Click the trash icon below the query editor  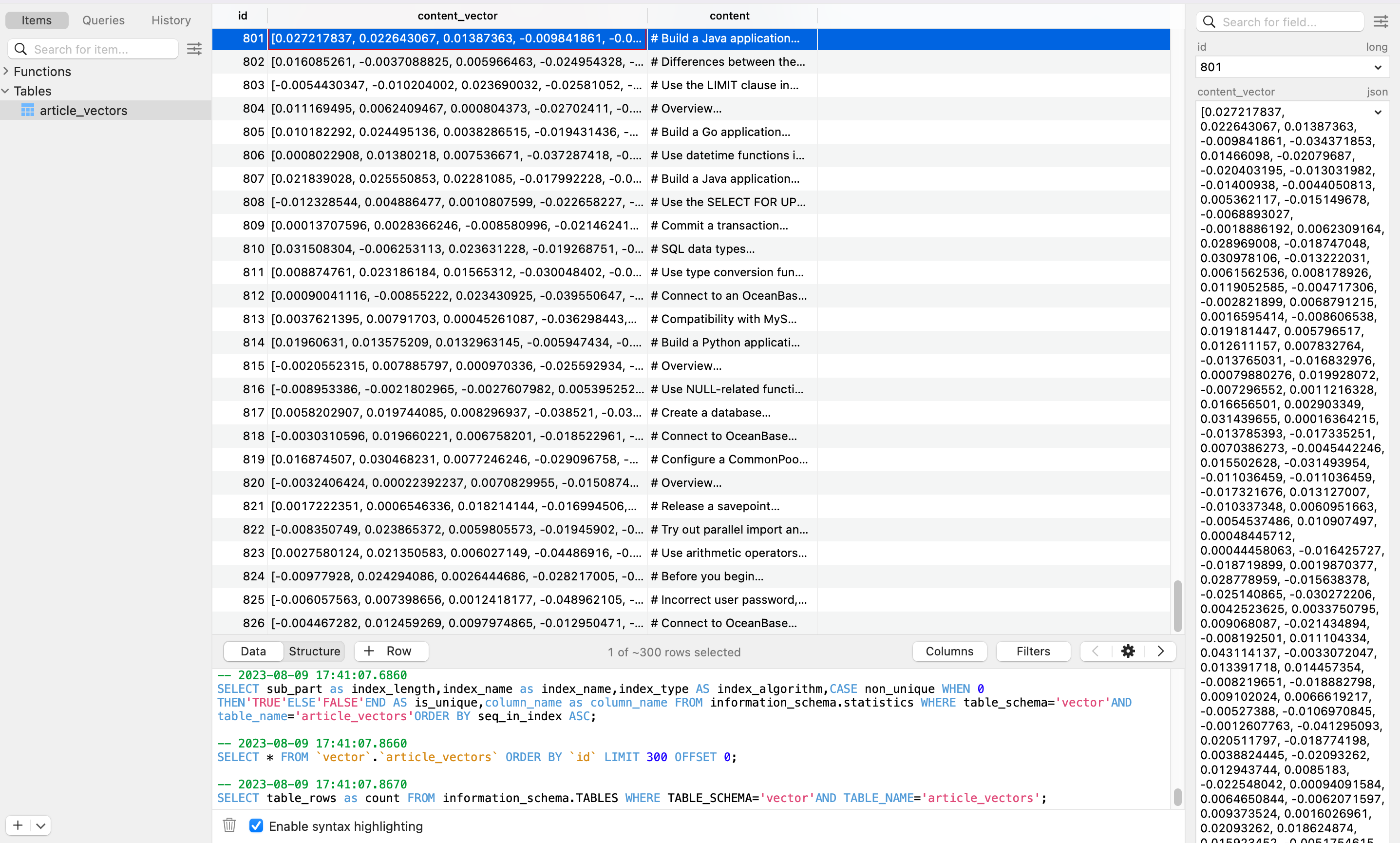(229, 825)
